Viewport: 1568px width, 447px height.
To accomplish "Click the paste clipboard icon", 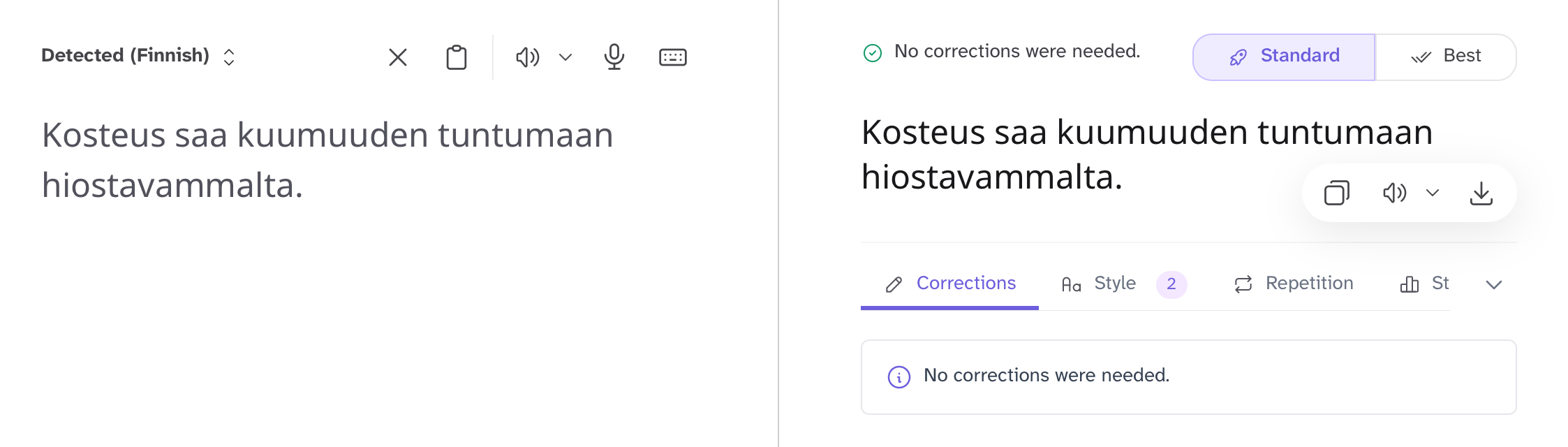I will tap(457, 57).
